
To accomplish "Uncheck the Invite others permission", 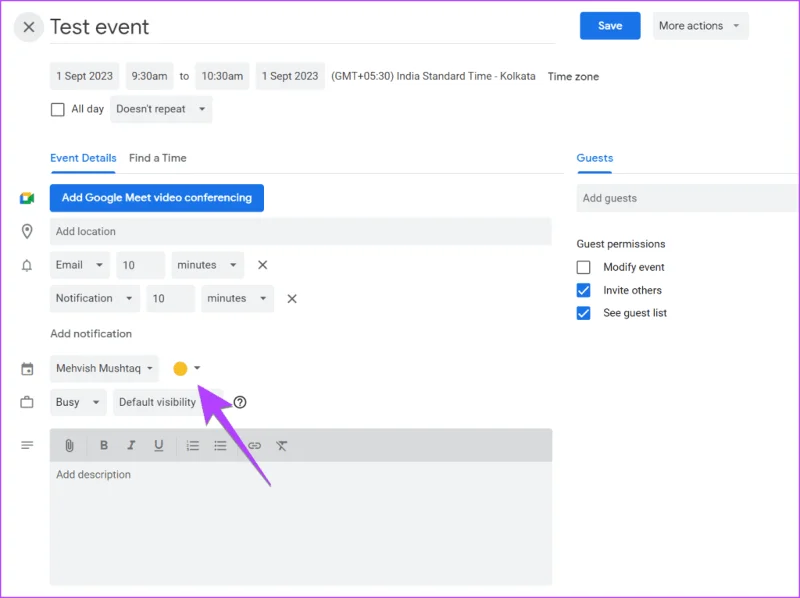I will click(x=583, y=290).
